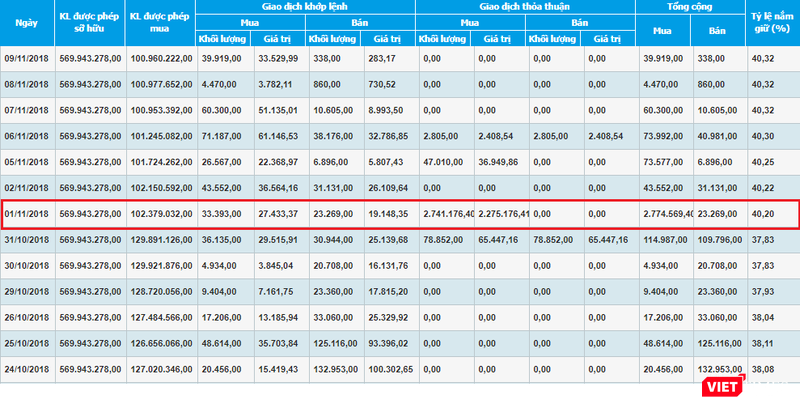Click the 2.774.569,40 total buy cell
Image resolution: width=800 pixels, height=408 pixels.
666,213
